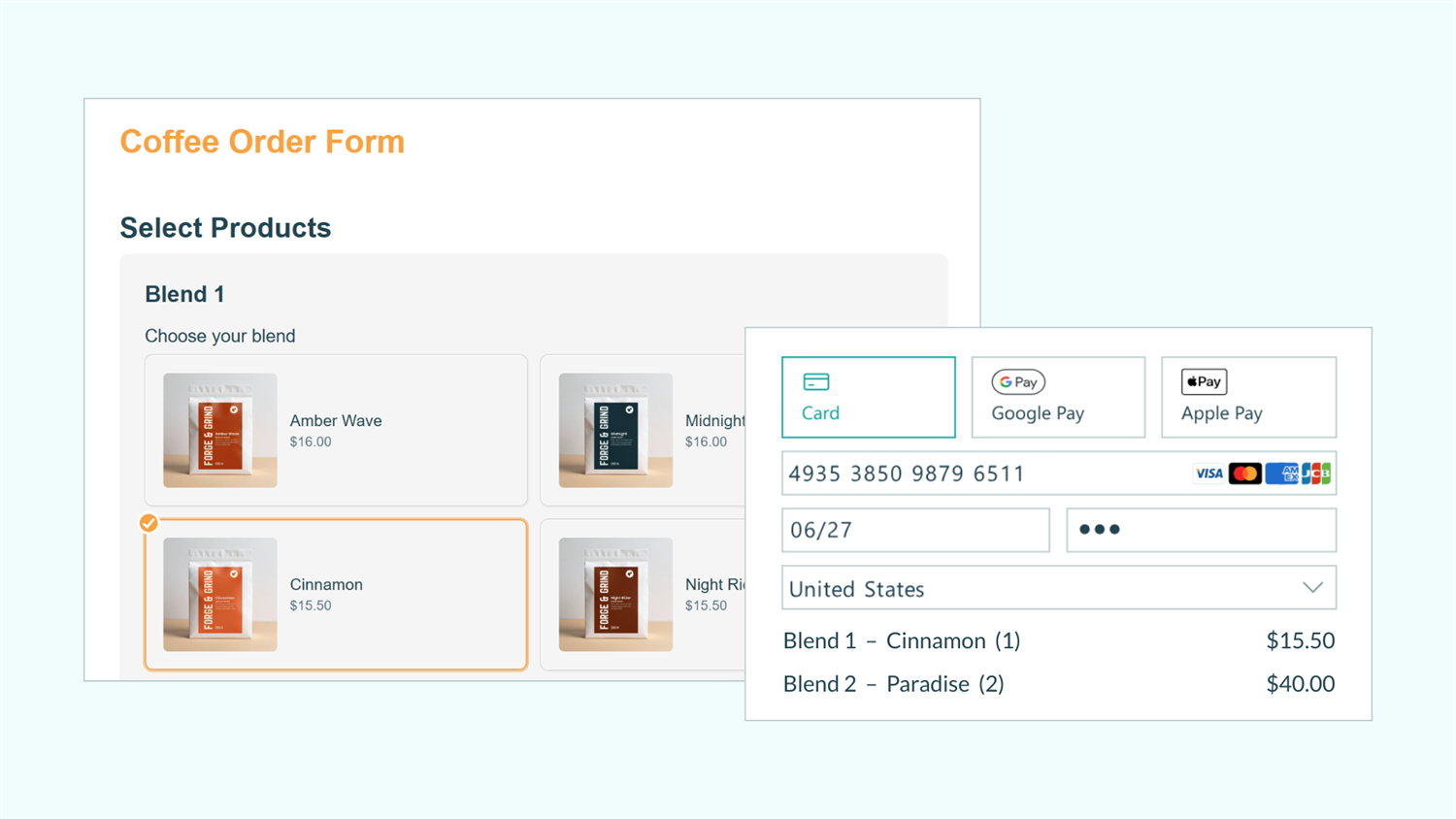Click the Apple Pay logo
The height and width of the screenshot is (819, 1456).
coord(1203,381)
